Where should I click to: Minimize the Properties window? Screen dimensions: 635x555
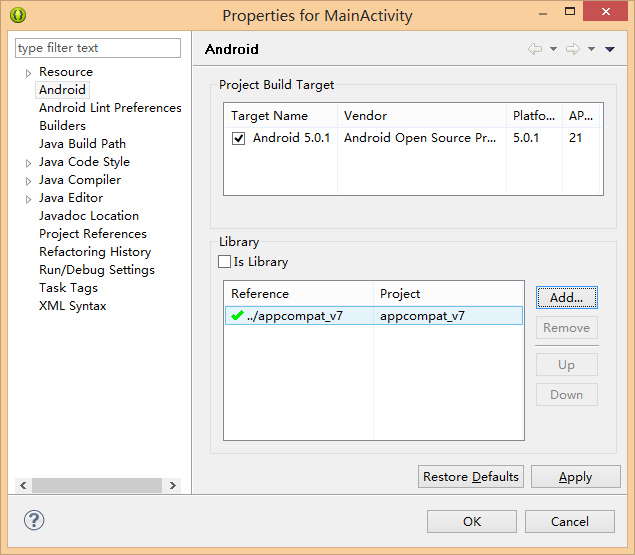[x=543, y=13]
